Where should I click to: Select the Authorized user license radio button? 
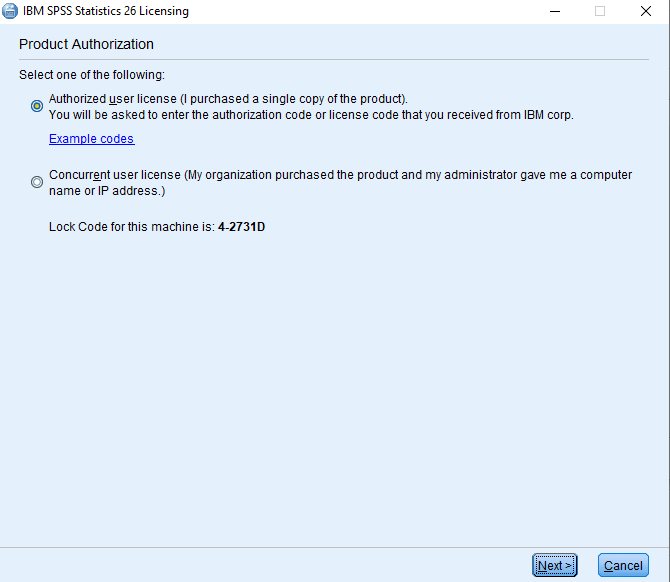pyautogui.click(x=37, y=105)
